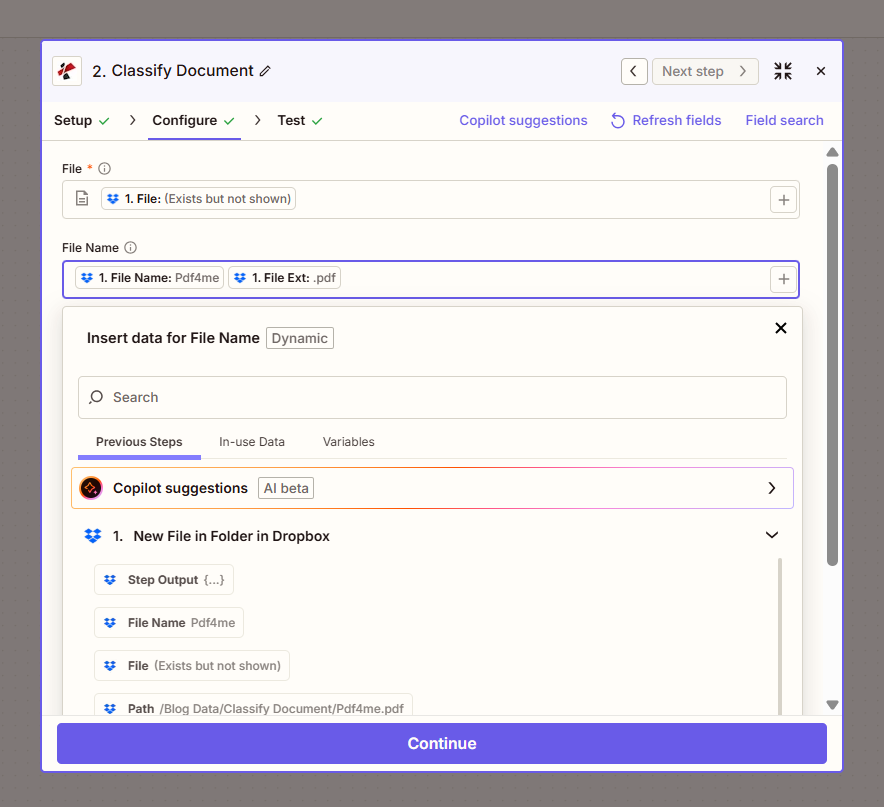Image resolution: width=884 pixels, height=807 pixels.
Task: Click the Dropbox icon on the File Name Pdf4me pill
Action: click(87, 277)
